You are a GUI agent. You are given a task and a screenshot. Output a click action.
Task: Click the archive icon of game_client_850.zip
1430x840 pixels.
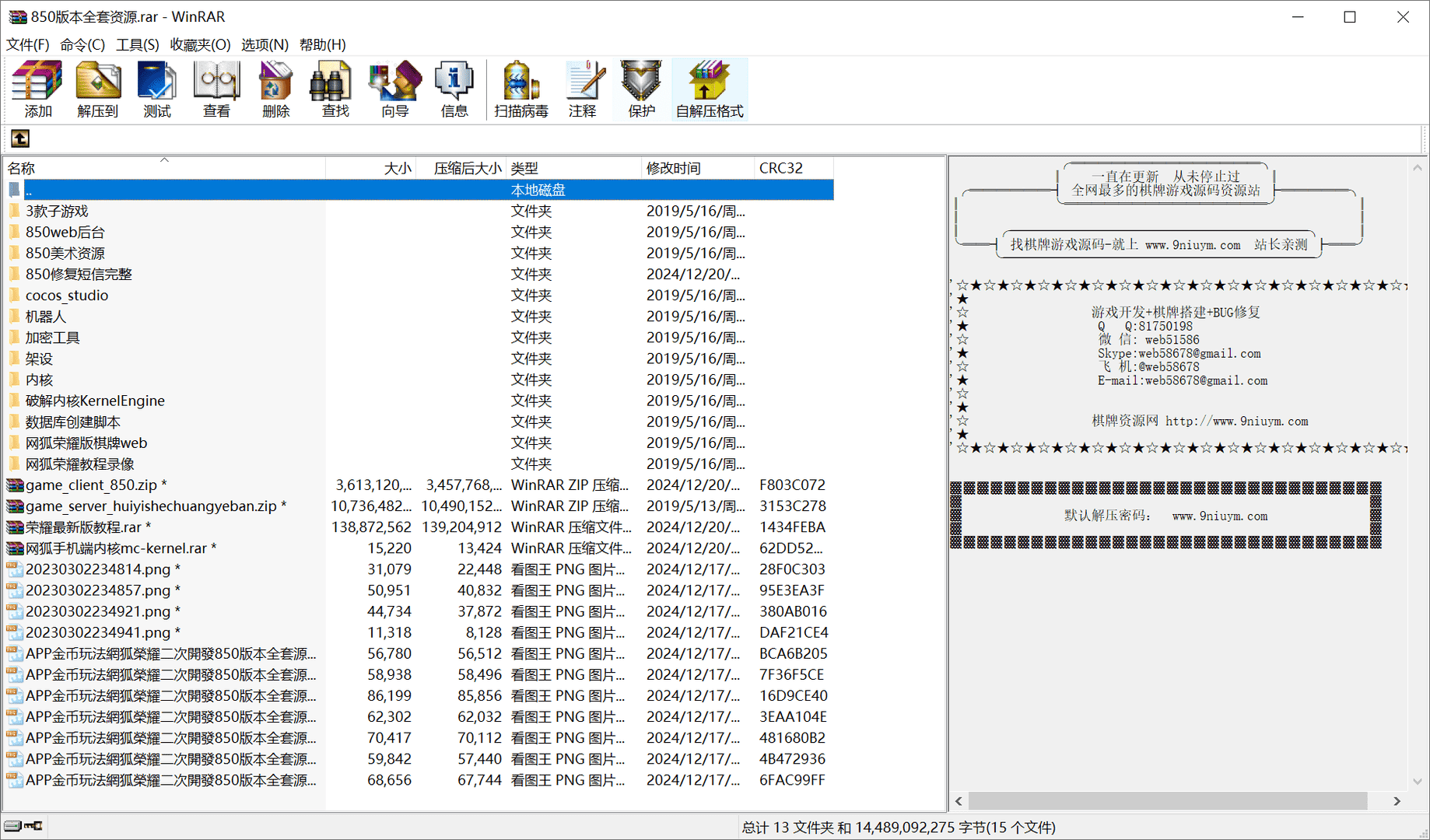pos(15,485)
